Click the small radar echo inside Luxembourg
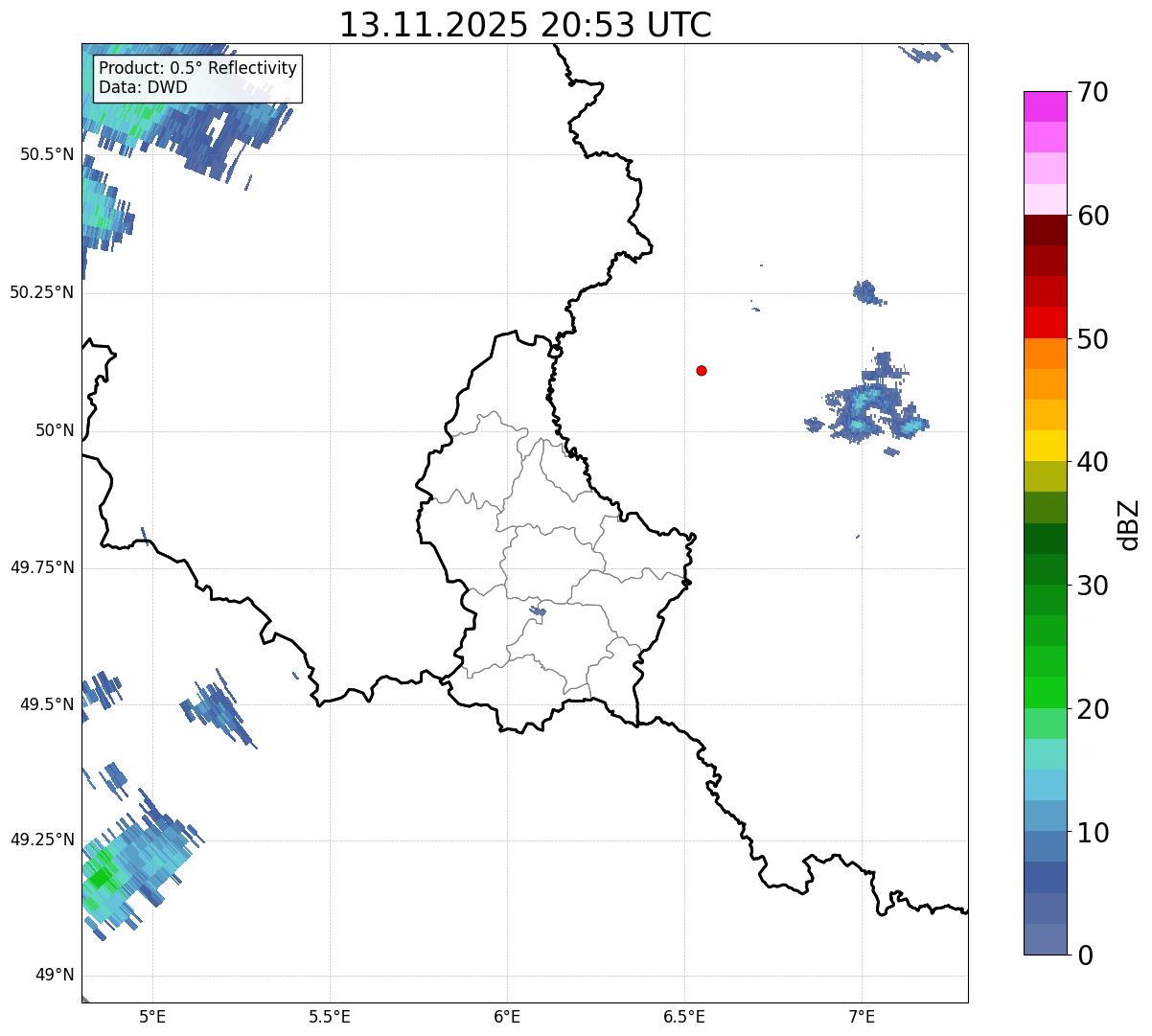This screenshot has height=1036, width=1152. click(538, 610)
